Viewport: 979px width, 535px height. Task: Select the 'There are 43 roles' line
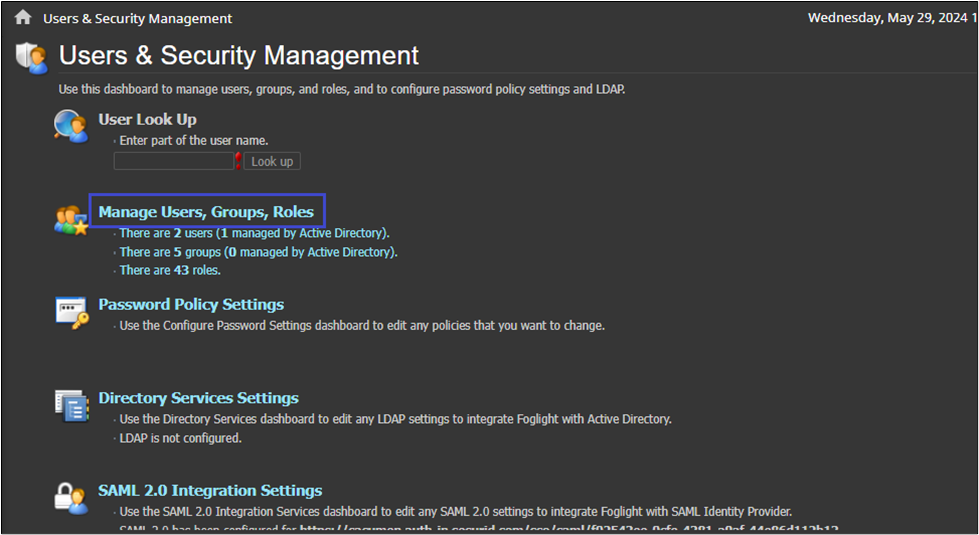coord(170,270)
